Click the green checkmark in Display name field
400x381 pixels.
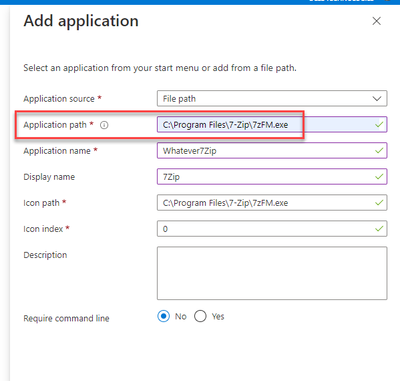tap(379, 177)
